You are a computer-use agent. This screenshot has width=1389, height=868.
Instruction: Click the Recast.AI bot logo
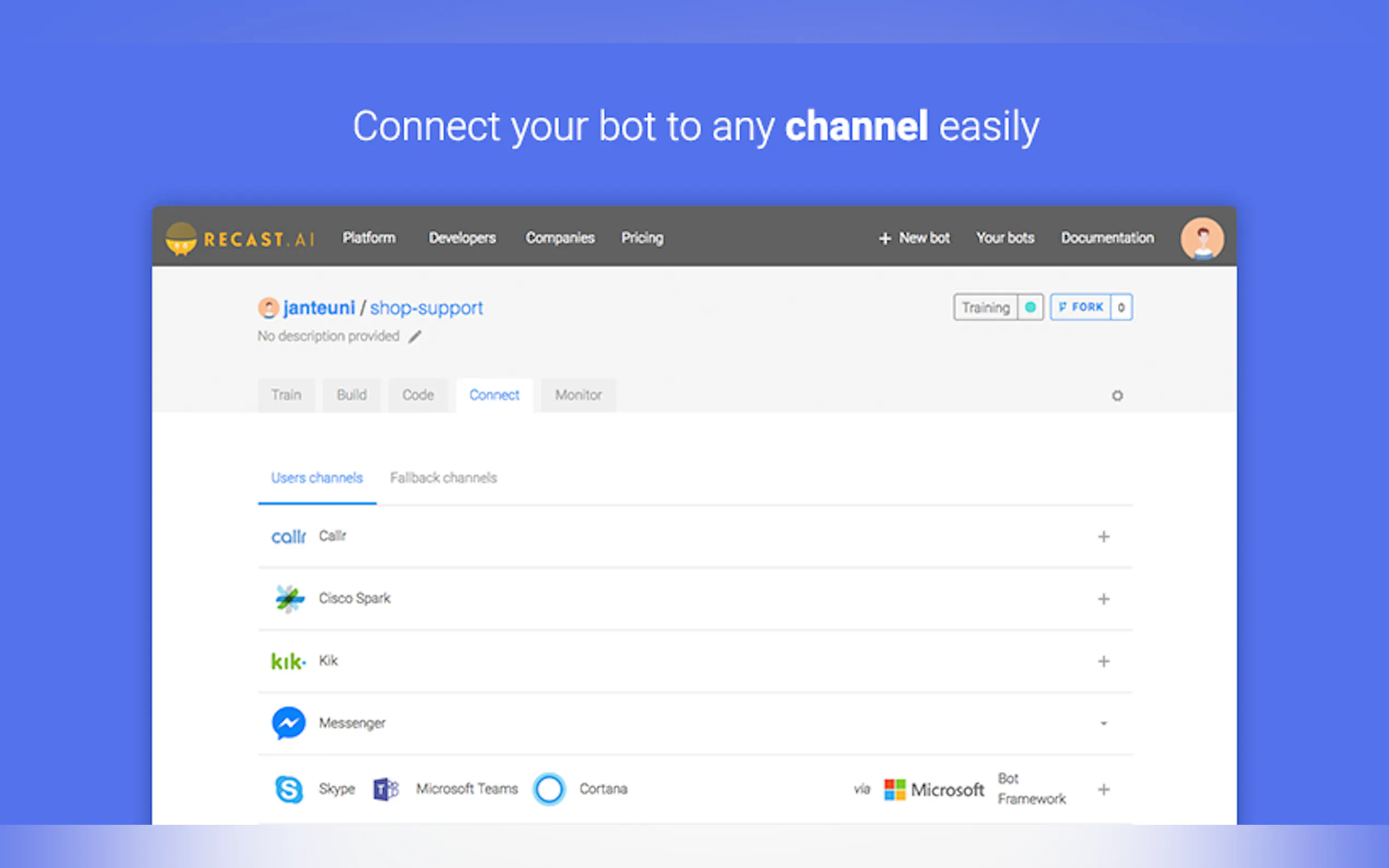coord(181,239)
